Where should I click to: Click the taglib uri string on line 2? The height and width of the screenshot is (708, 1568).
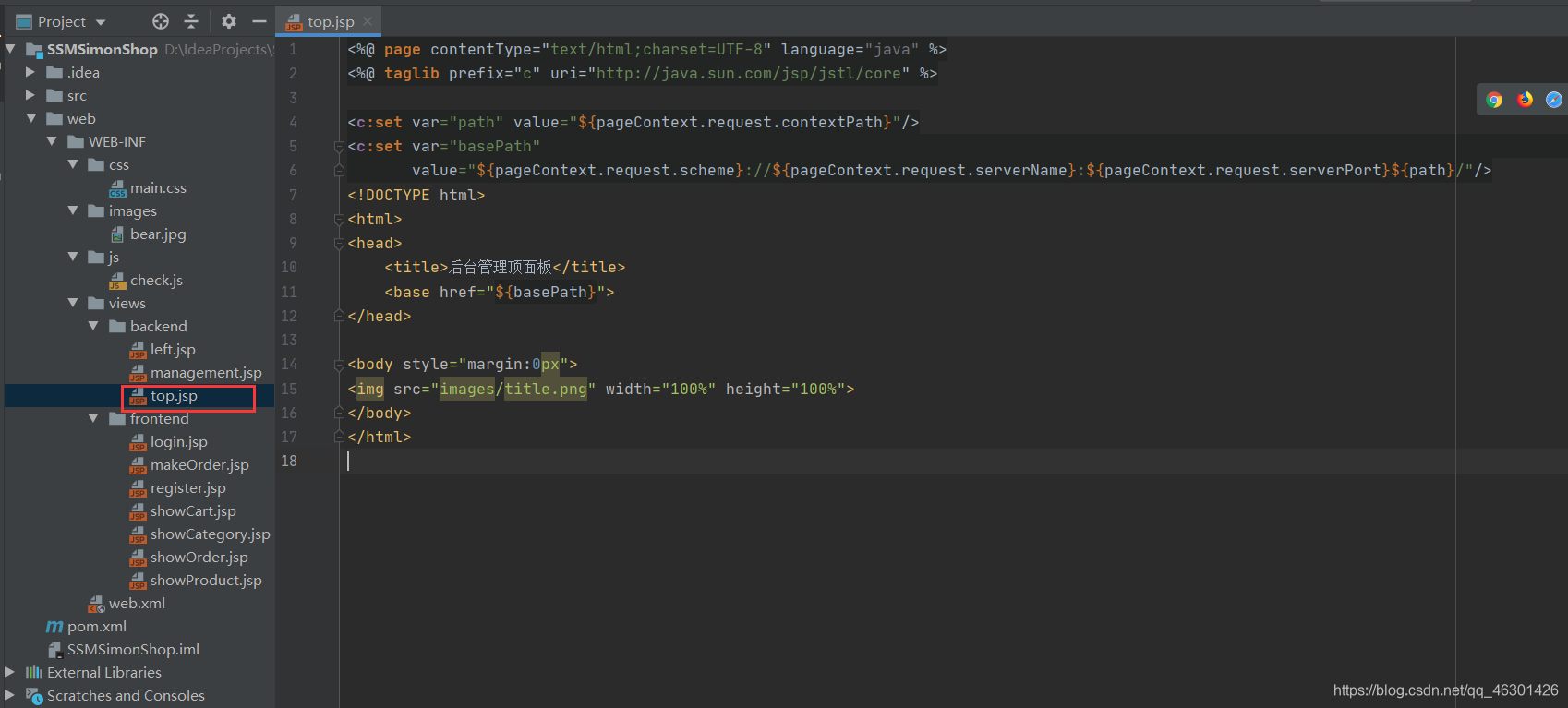click(x=749, y=73)
